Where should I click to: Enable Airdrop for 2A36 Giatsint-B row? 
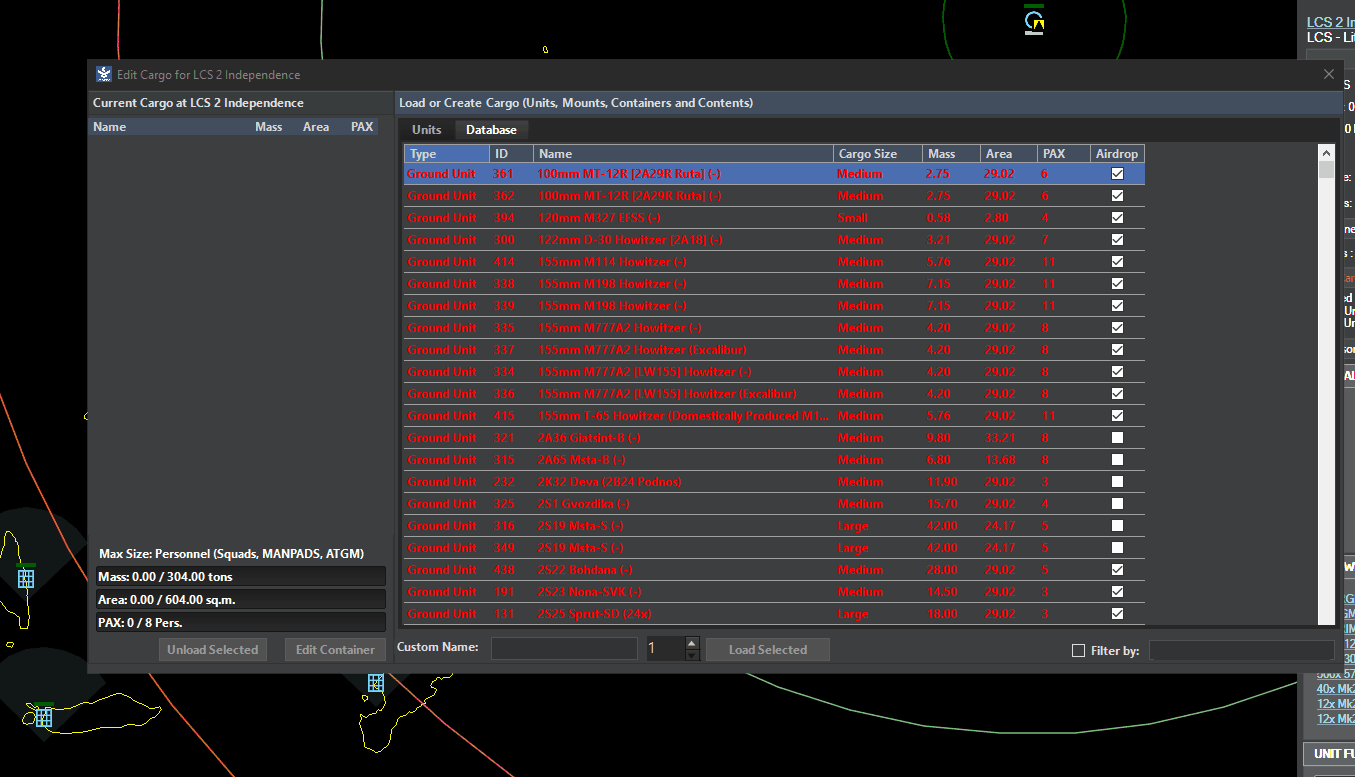pyautogui.click(x=1117, y=438)
